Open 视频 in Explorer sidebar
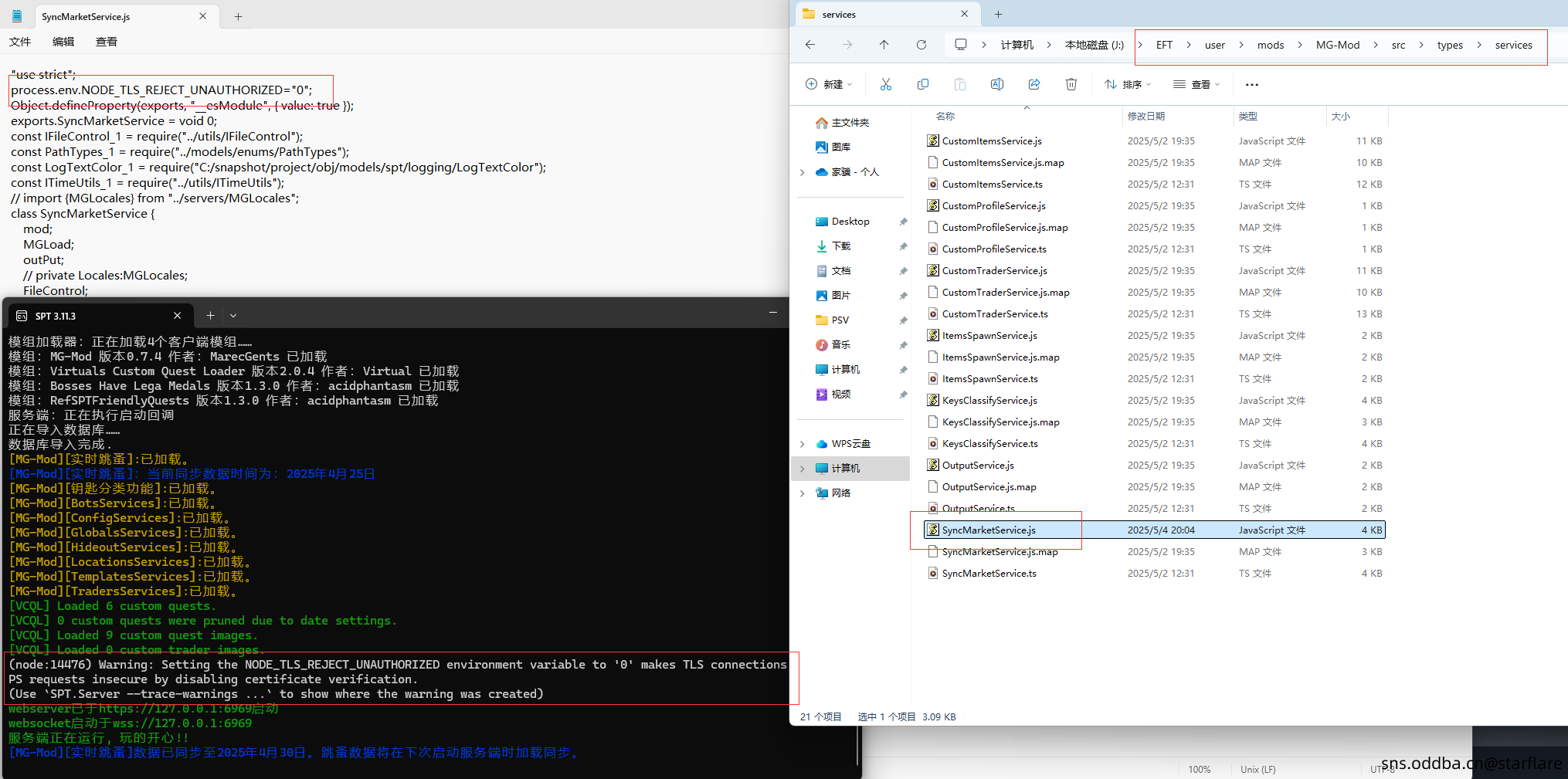The image size is (1568, 779). (840, 395)
